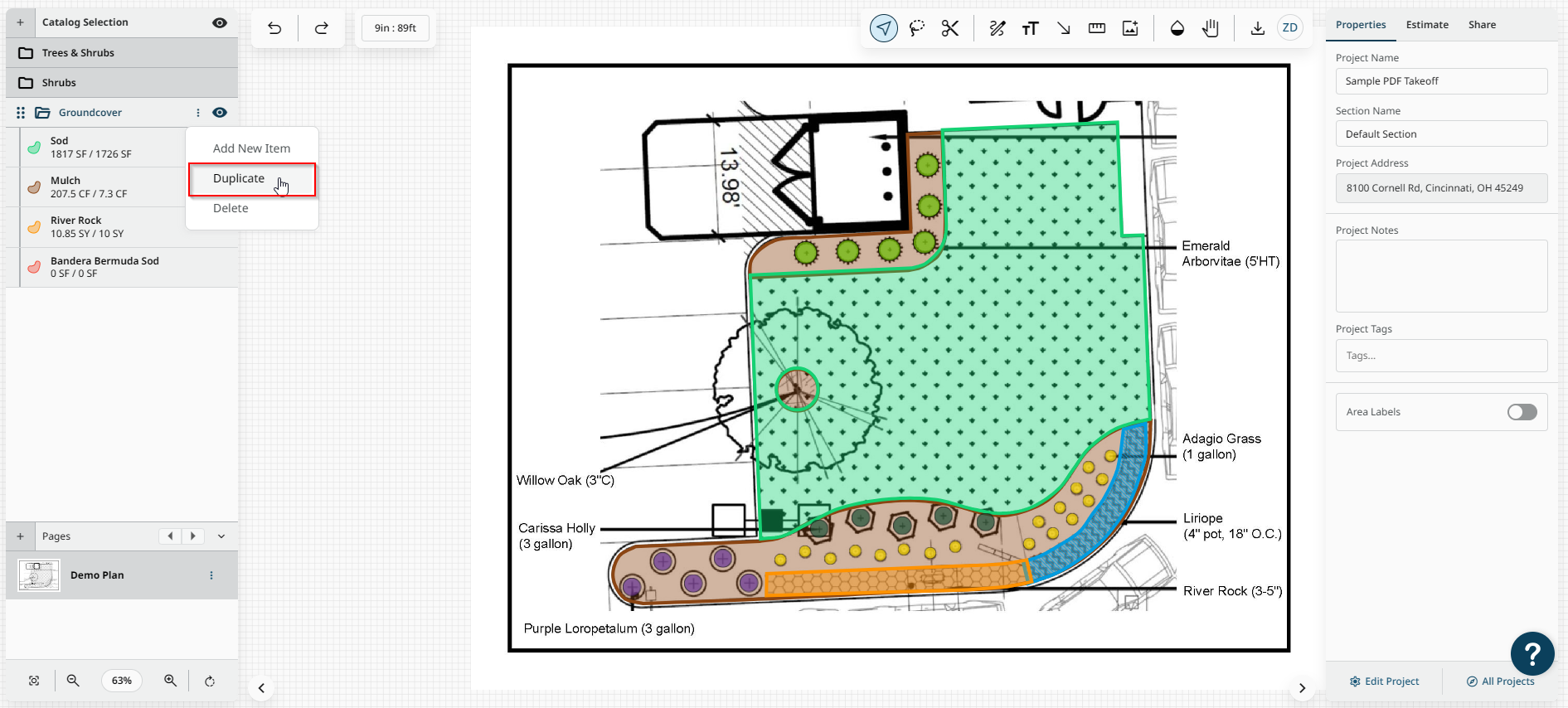The image size is (1568, 708).
Task: Toggle the Area Labels switch
Action: [x=1522, y=412]
